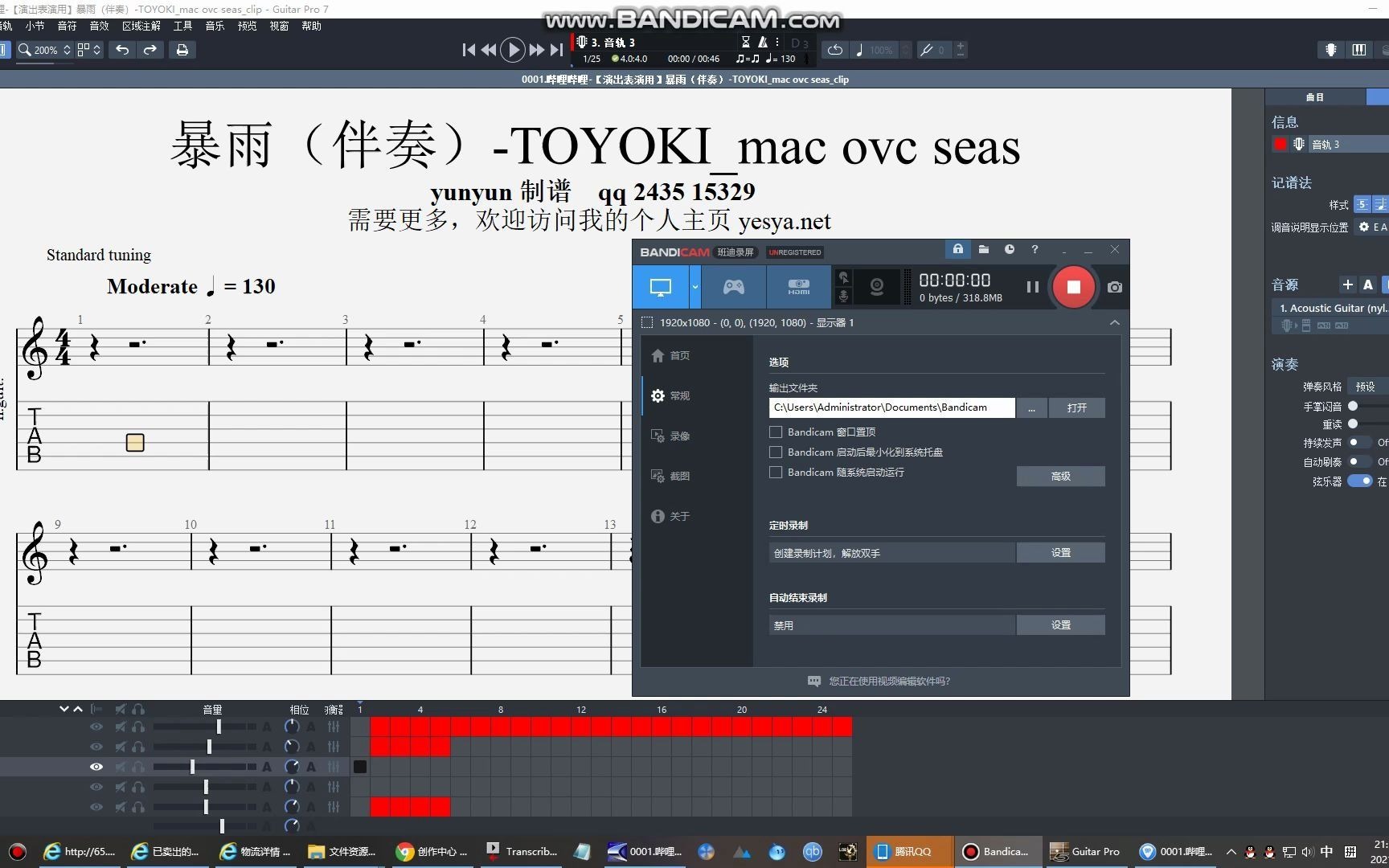Collapse Bandicam 1920x1080 display panel
1389x868 pixels.
coord(1114,322)
